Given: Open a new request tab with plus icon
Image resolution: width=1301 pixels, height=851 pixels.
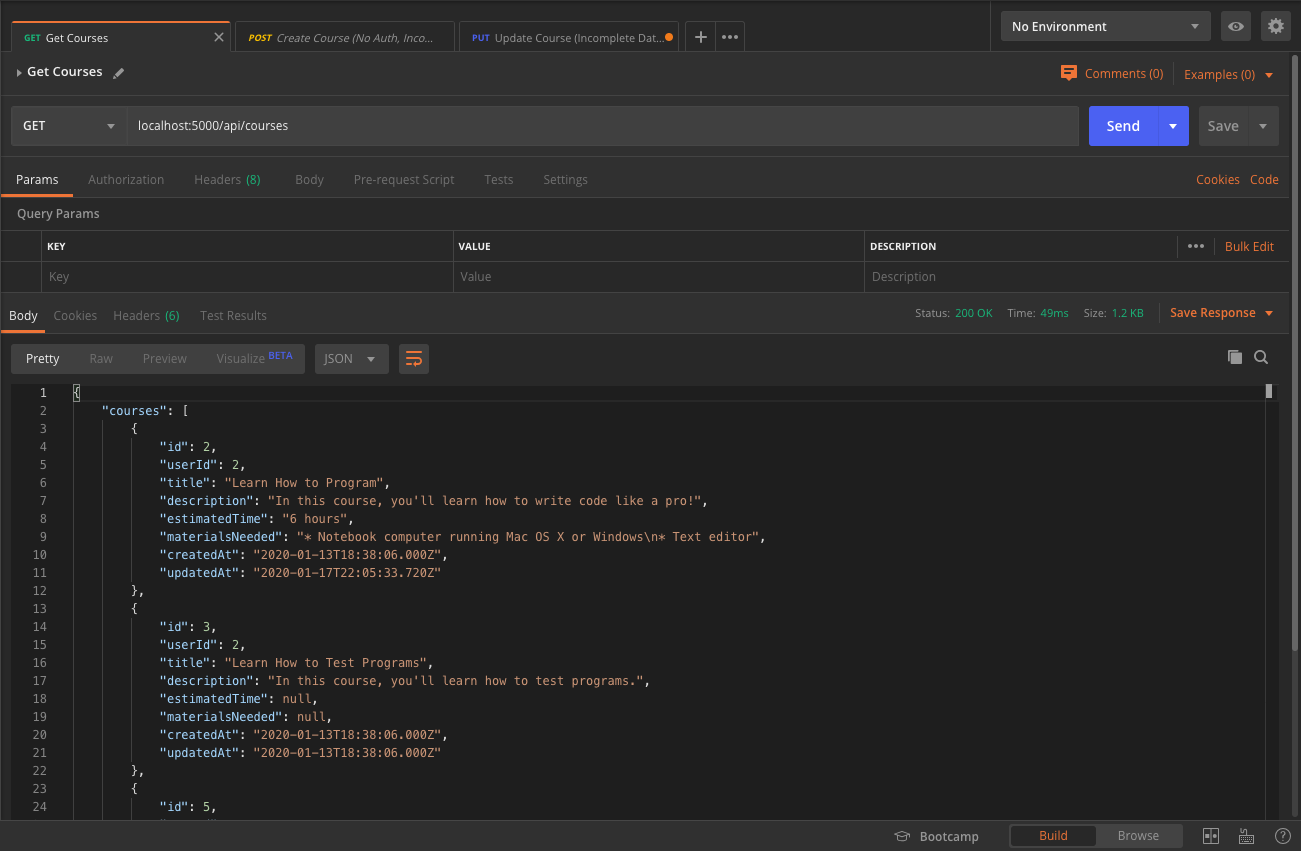Looking at the screenshot, I should point(701,37).
